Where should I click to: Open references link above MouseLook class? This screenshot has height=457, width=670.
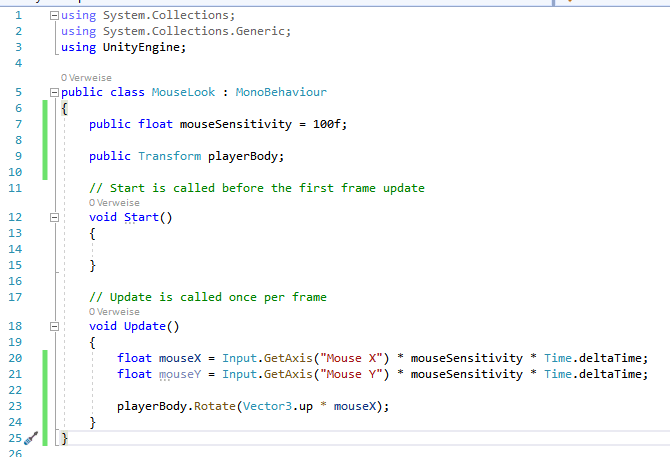pyautogui.click(x=86, y=77)
